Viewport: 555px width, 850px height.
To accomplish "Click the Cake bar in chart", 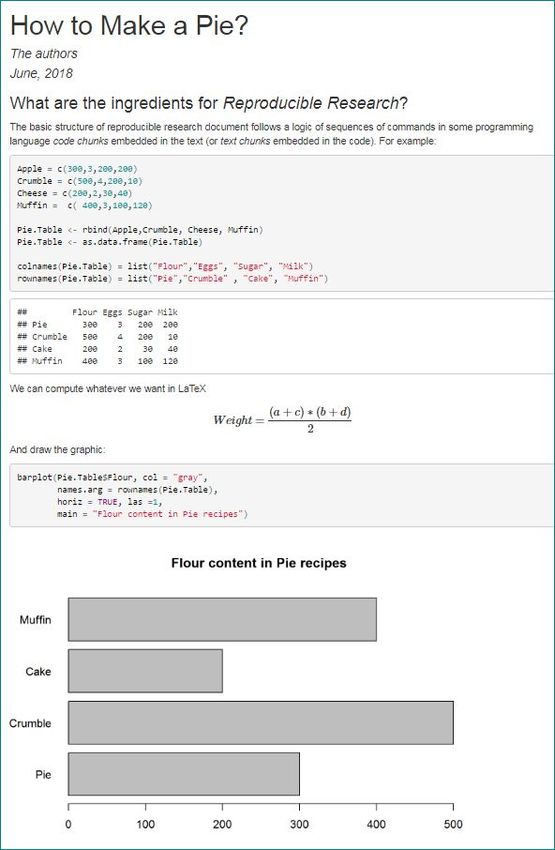I will coord(145,671).
